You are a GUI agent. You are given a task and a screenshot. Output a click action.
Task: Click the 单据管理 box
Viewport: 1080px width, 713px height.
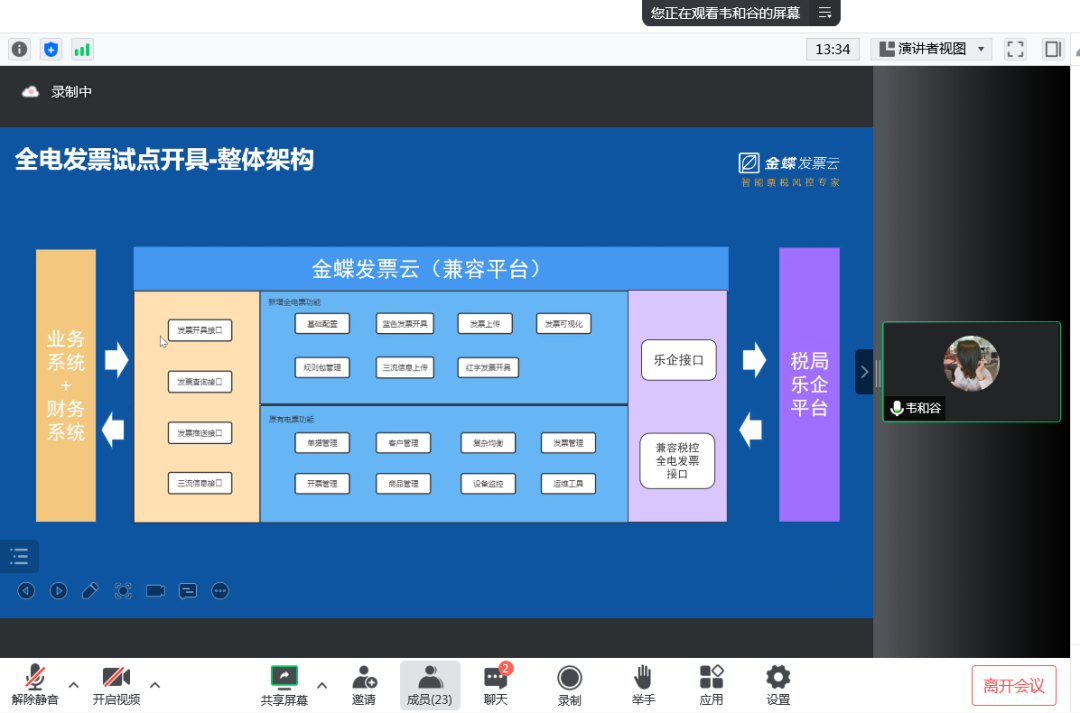(x=322, y=443)
